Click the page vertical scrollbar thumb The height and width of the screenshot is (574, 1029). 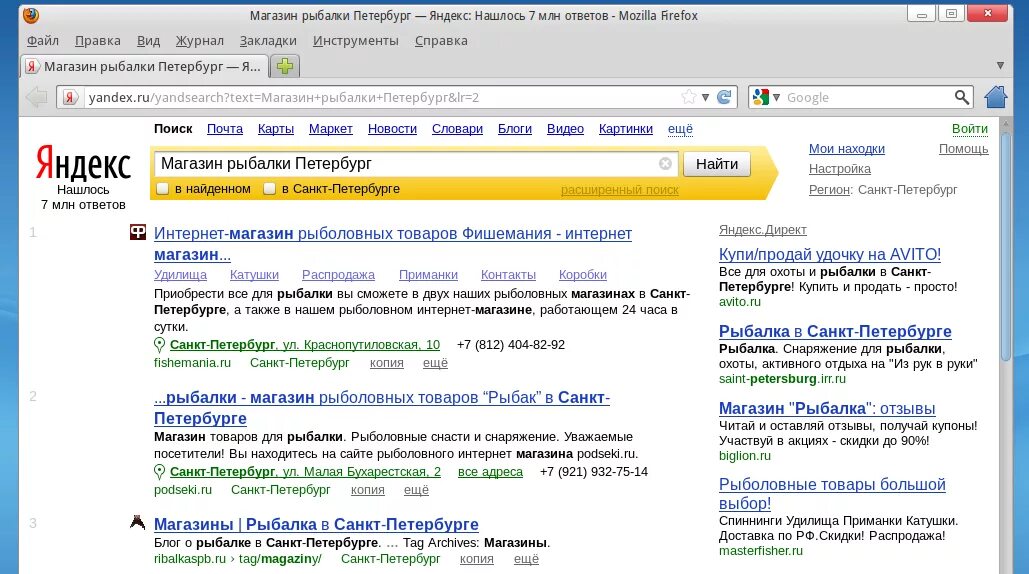pyautogui.click(x=1007, y=246)
